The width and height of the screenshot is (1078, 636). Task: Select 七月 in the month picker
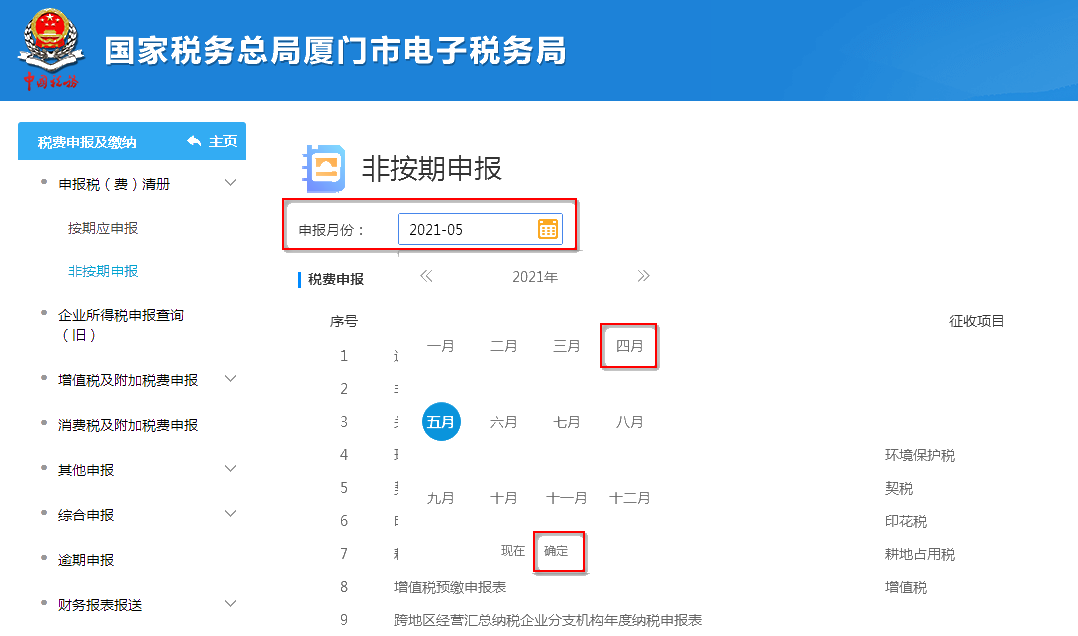[x=567, y=422]
